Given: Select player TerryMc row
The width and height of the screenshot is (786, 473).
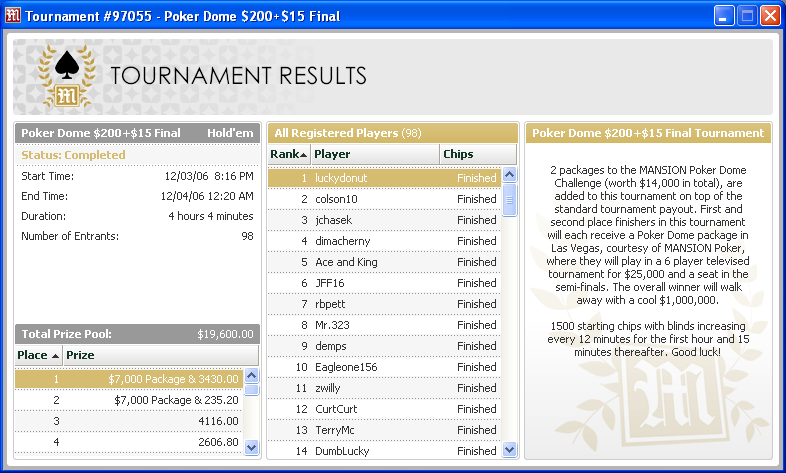Looking at the screenshot, I should (384, 431).
